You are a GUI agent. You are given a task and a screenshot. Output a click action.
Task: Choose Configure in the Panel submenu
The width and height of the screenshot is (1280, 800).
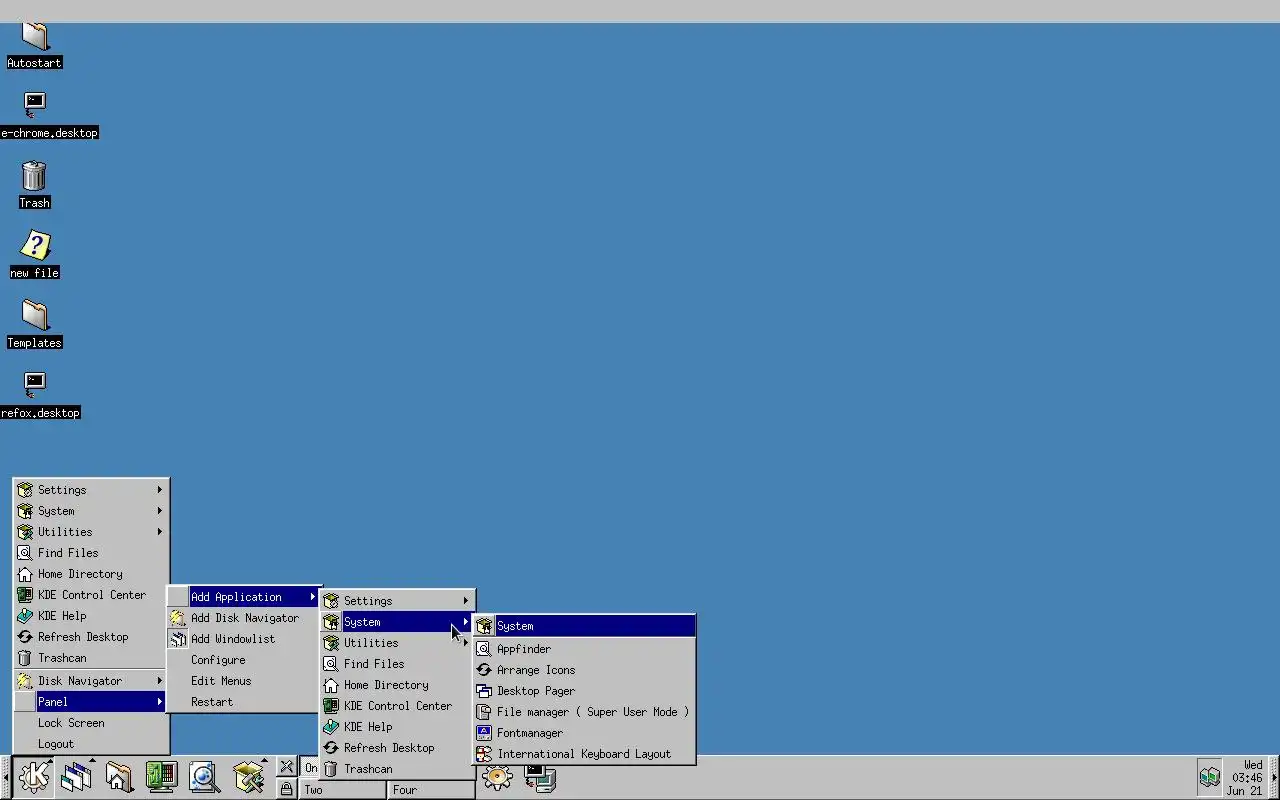[x=244, y=660]
